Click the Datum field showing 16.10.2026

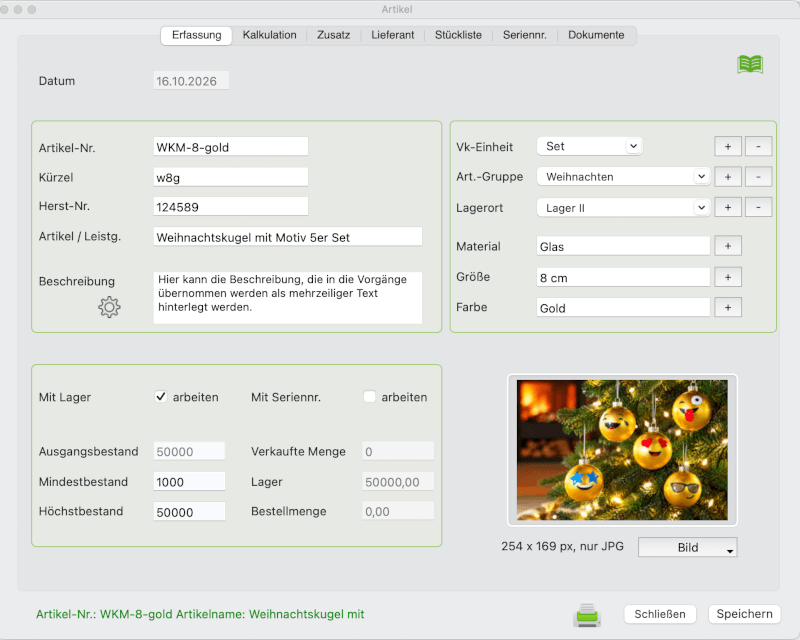pos(191,81)
